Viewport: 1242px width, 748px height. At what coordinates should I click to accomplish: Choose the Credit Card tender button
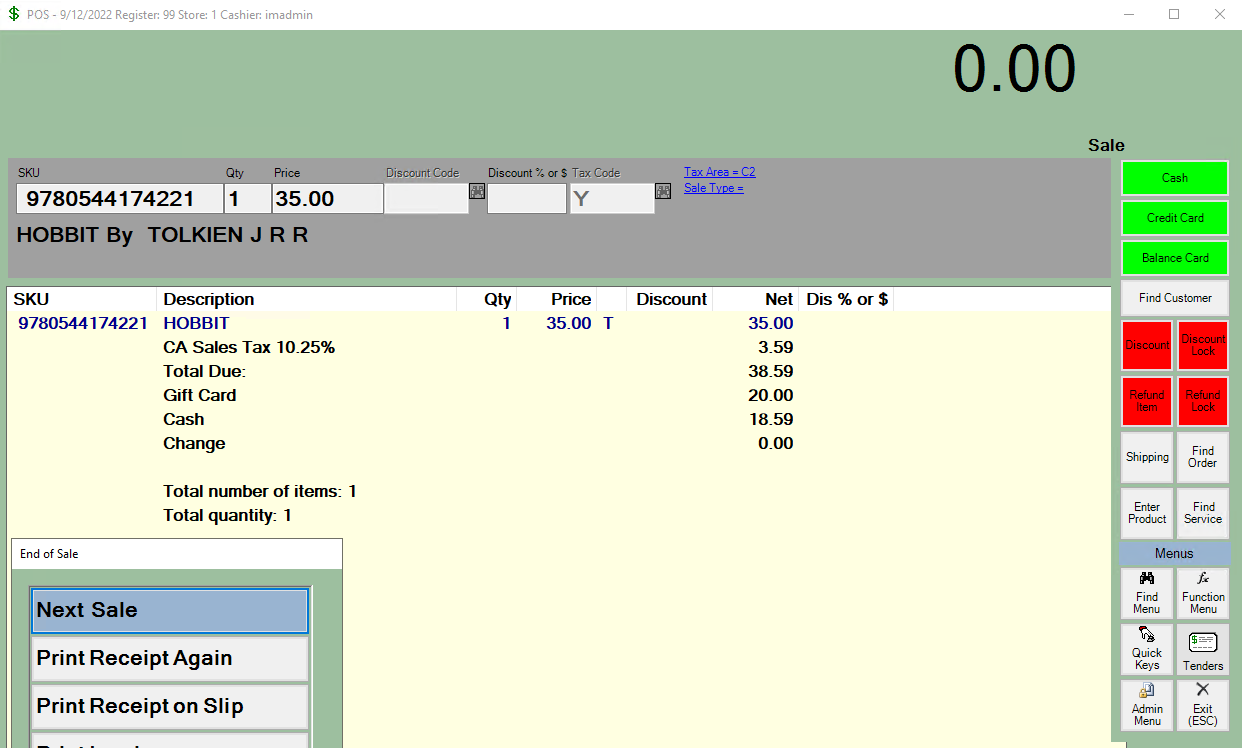(1175, 218)
